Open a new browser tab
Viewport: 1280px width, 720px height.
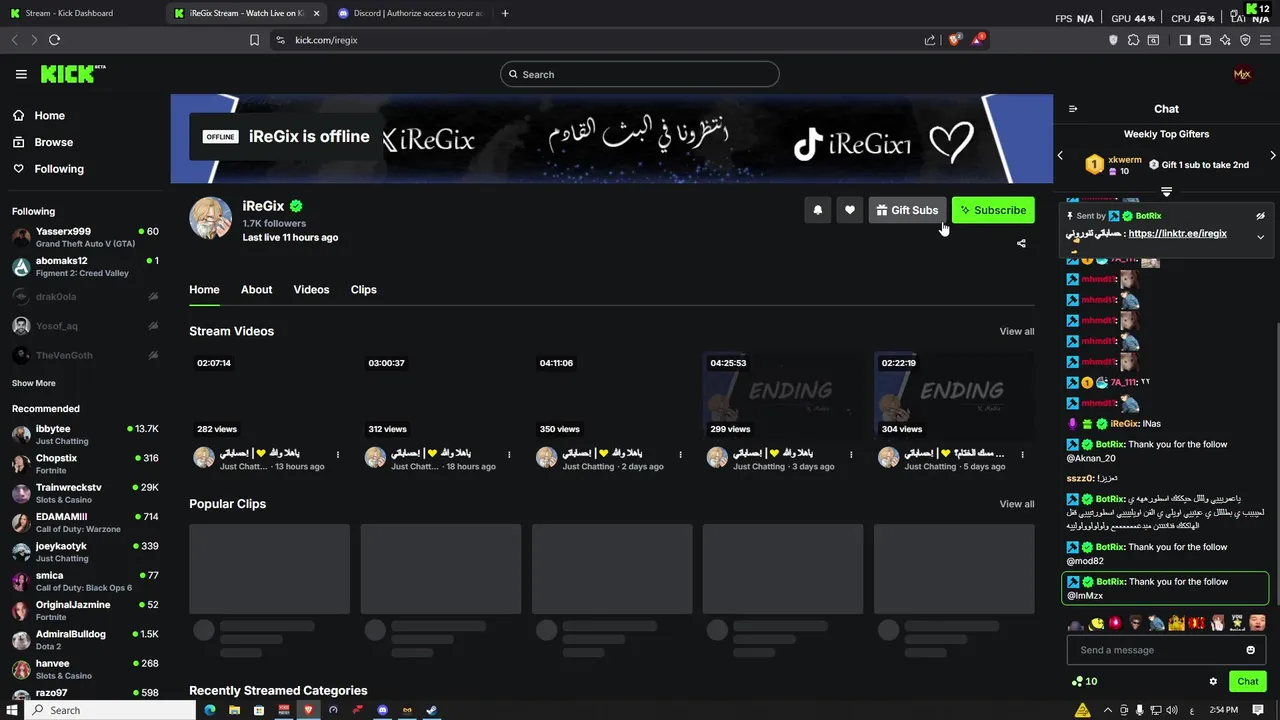point(505,13)
